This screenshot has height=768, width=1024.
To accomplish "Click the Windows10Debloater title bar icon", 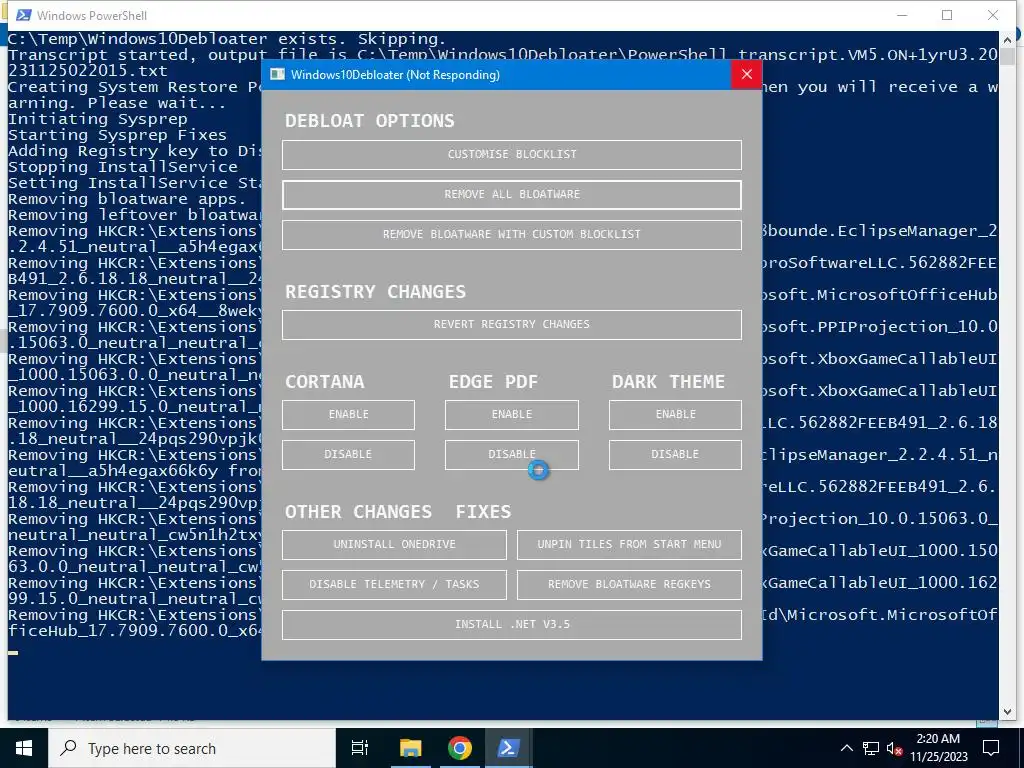I will pos(278,74).
